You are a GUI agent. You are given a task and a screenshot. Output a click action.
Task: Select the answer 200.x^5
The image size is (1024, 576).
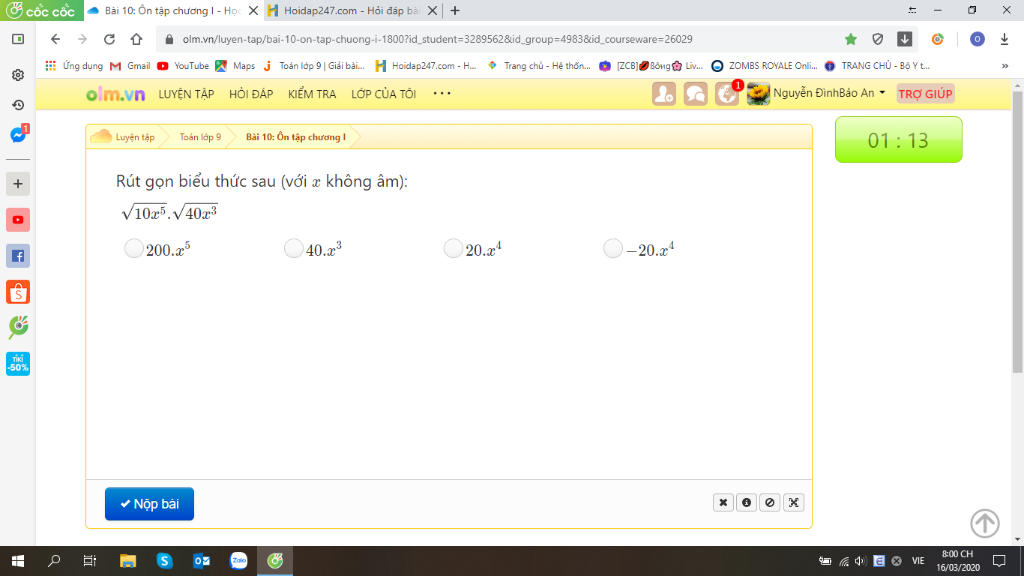(134, 249)
